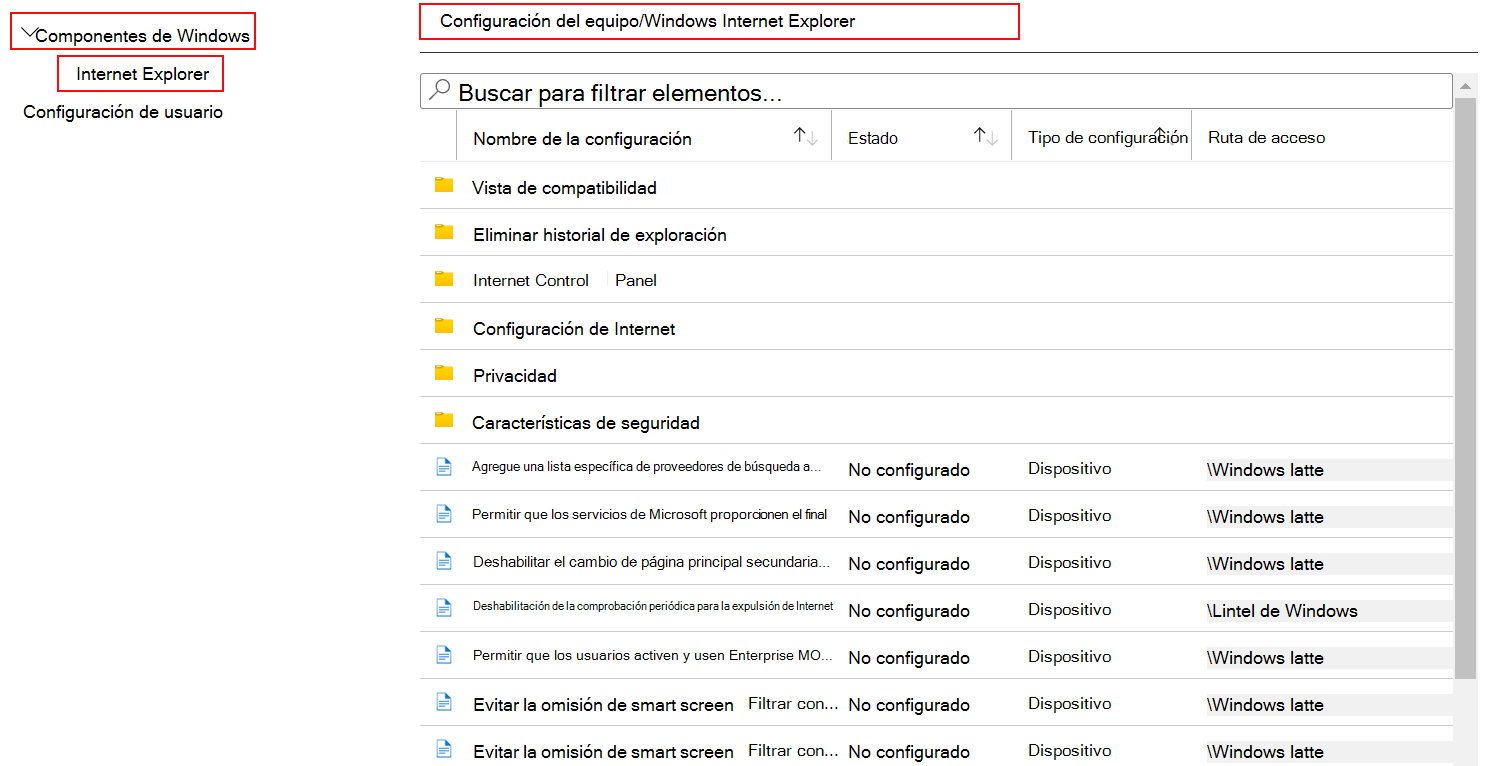Click the \Windows latte path in Permitir que los servicios row

[1266, 517]
